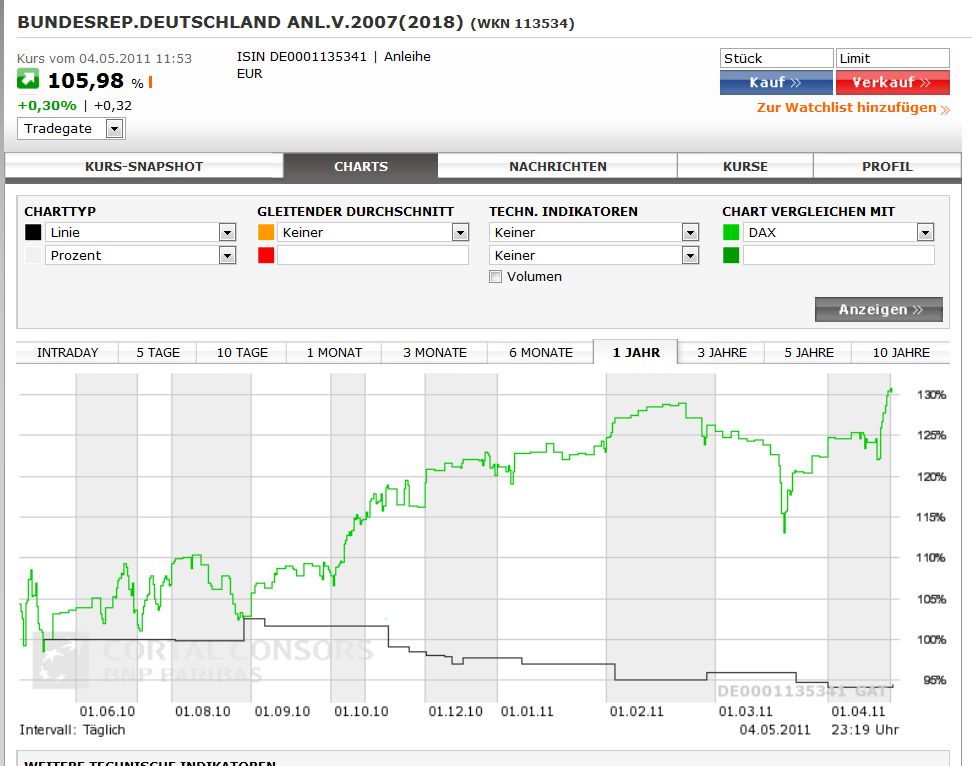Screen dimensions: 972x766
Task: Click the black chart type color swatch
Action: [33, 232]
